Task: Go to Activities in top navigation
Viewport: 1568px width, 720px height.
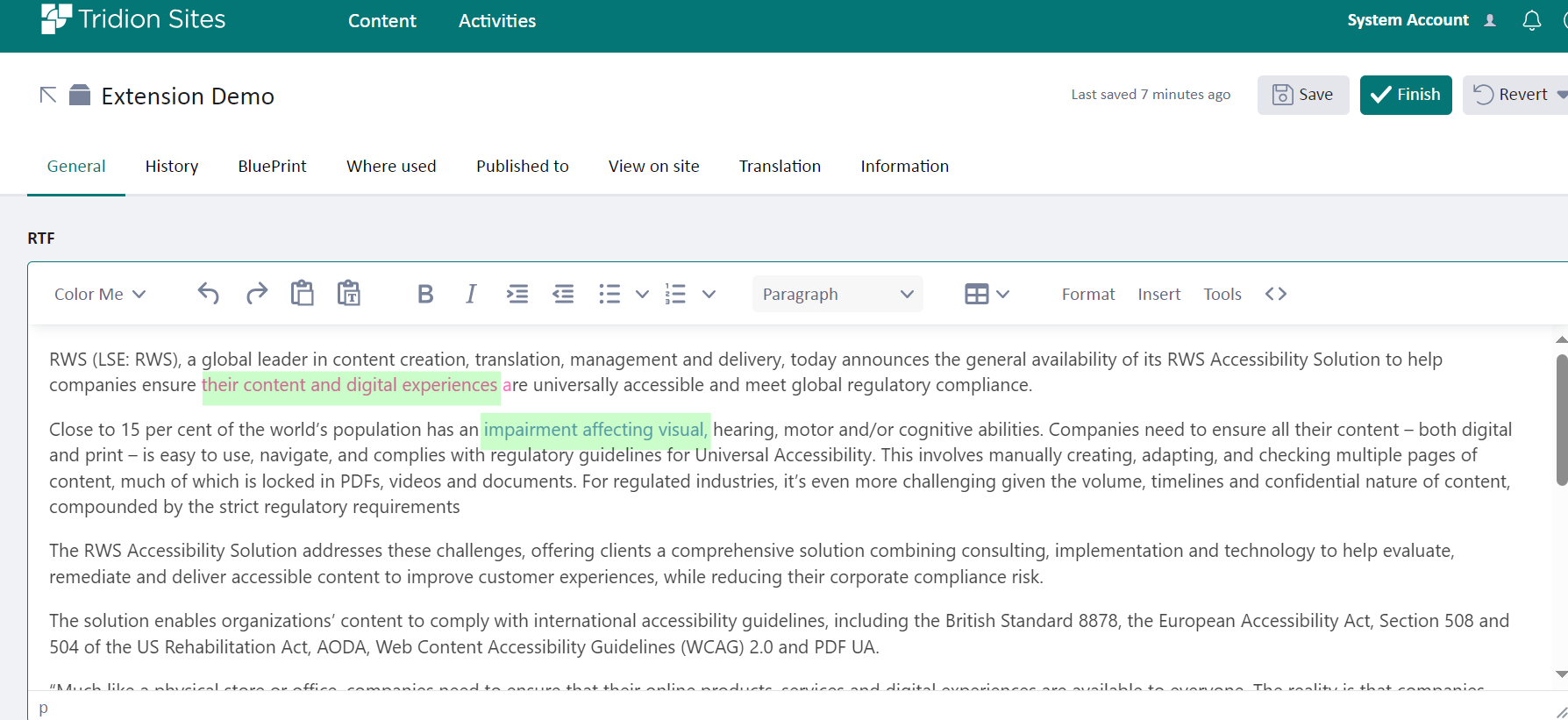Action: [497, 21]
